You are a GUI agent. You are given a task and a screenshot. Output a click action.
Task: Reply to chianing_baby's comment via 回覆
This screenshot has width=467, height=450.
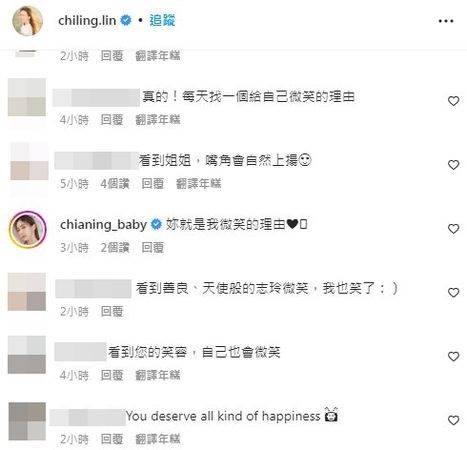click(153, 248)
